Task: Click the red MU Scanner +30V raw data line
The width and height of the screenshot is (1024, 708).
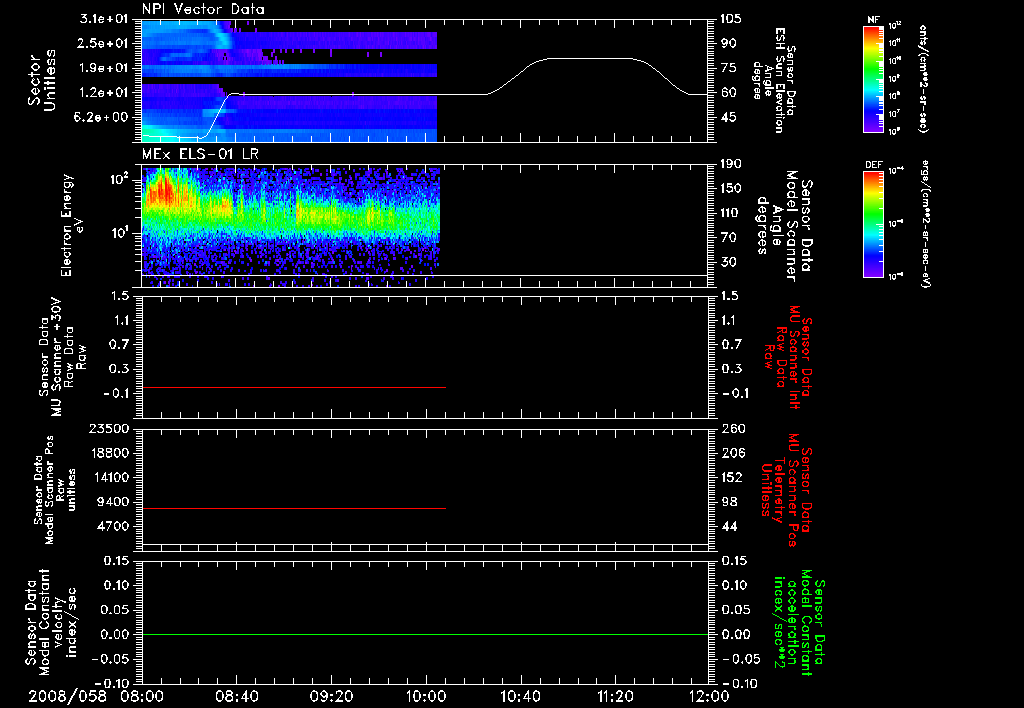Action: tap(294, 387)
